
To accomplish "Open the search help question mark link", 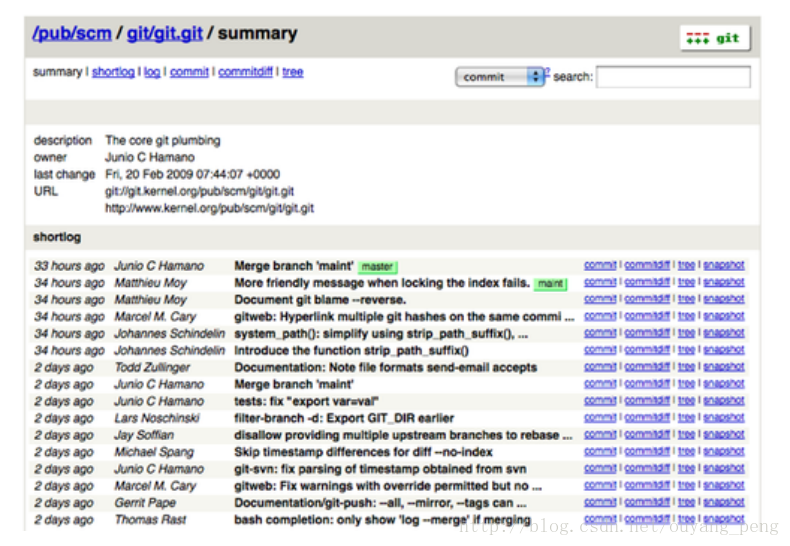I will click(547, 71).
